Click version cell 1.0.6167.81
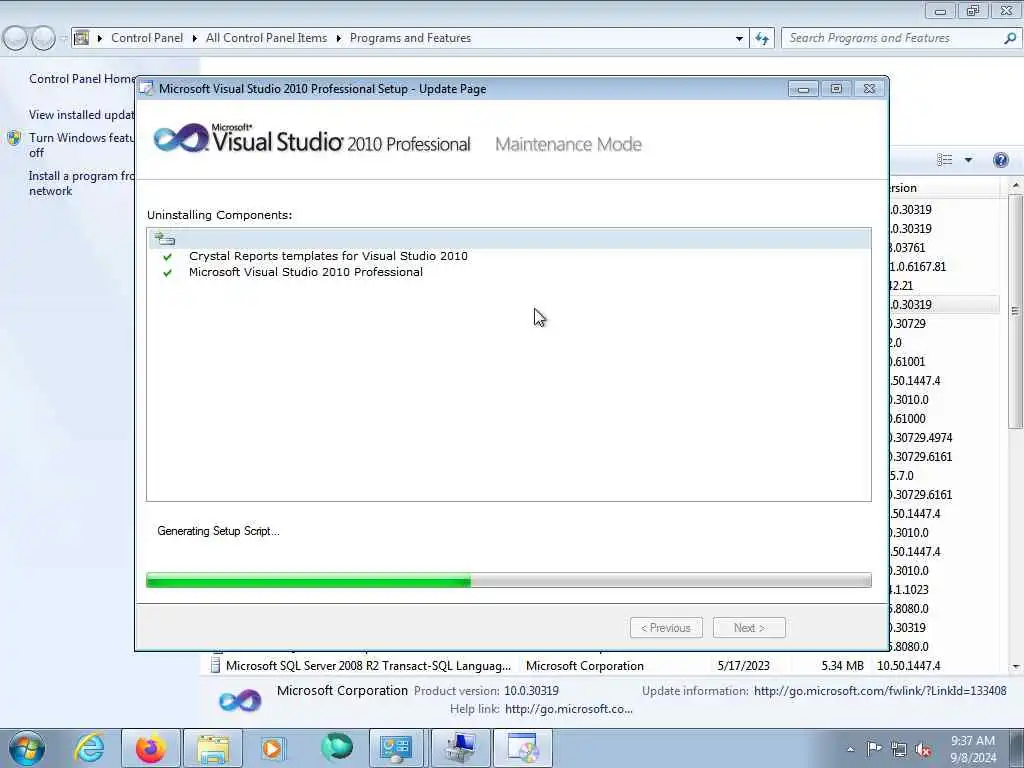Image resolution: width=1024 pixels, height=768 pixels. [x=918, y=266]
